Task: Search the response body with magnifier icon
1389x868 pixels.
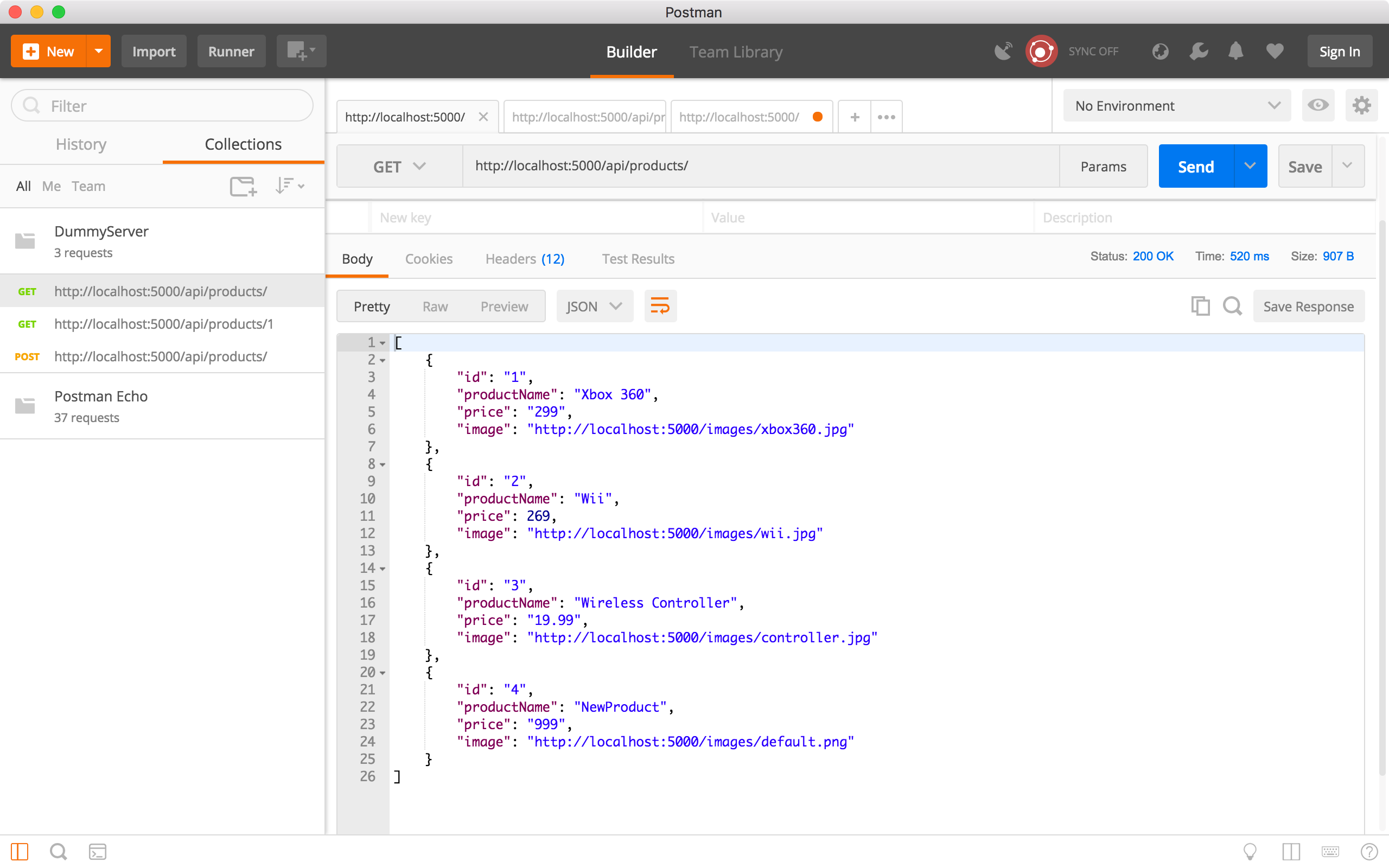Action: click(1232, 306)
